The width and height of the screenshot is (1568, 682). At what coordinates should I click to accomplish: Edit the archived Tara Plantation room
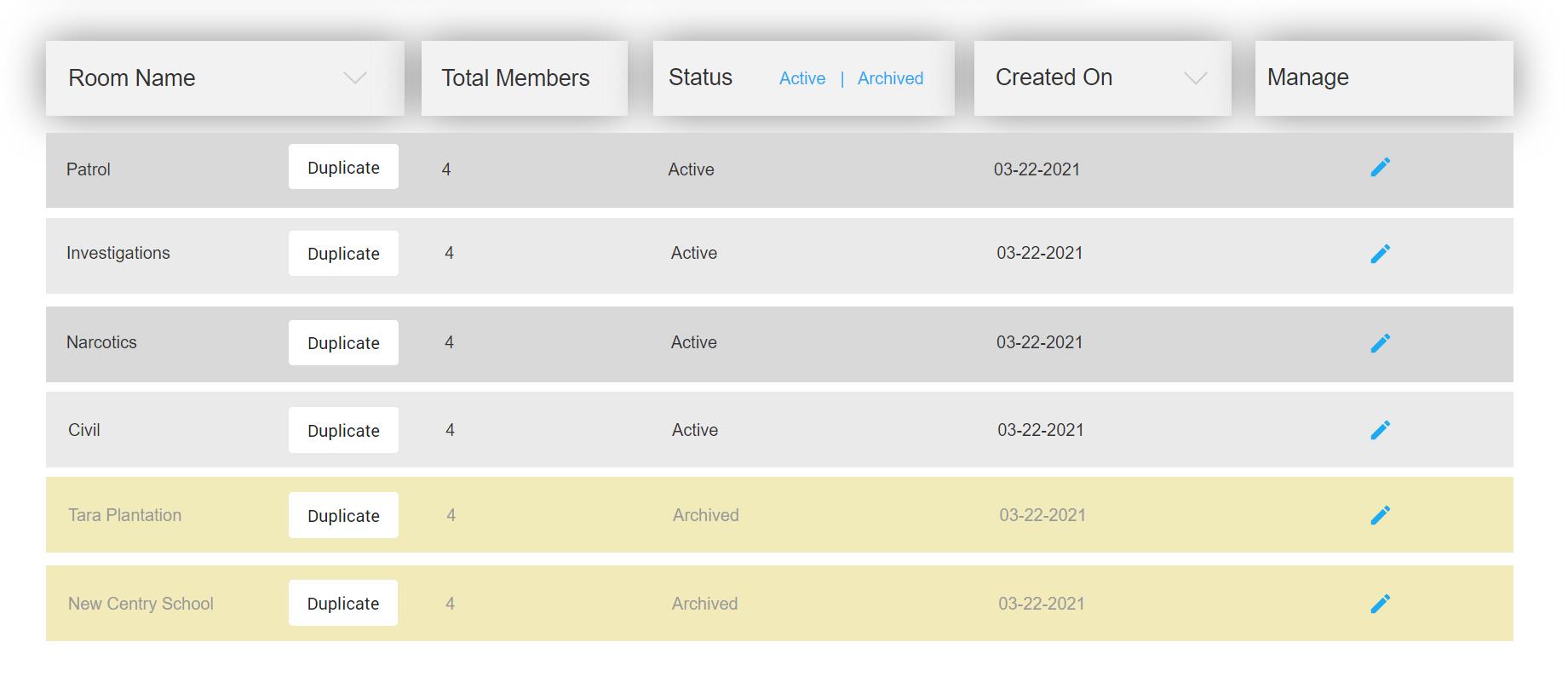pos(1380,515)
